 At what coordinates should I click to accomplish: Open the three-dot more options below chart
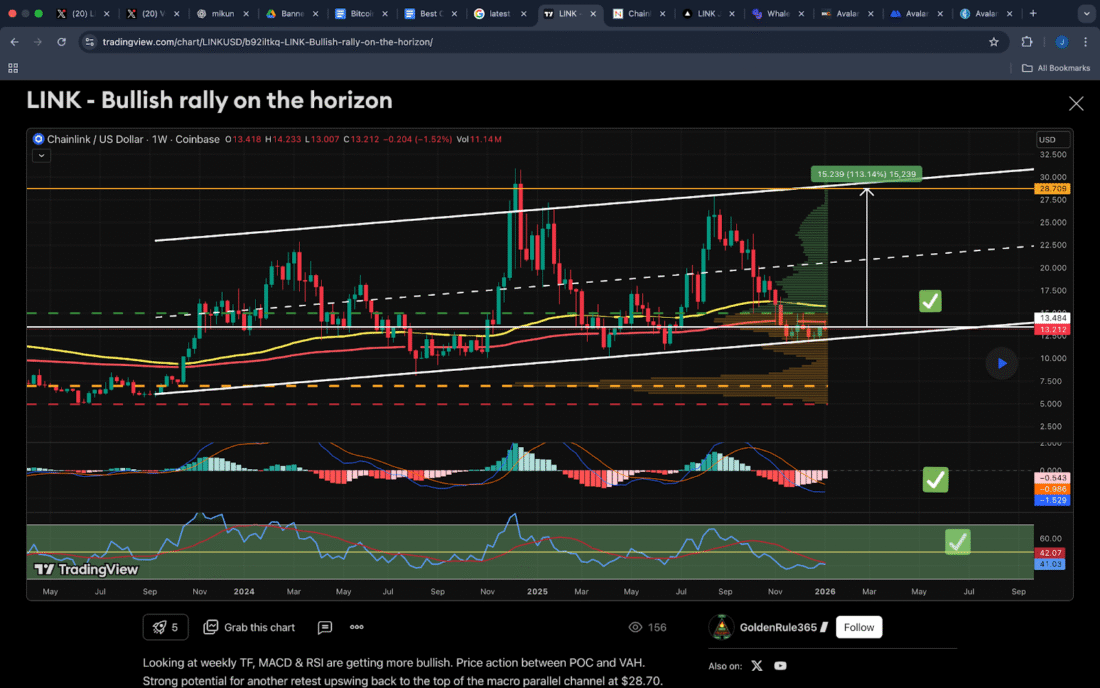pyautogui.click(x=356, y=627)
